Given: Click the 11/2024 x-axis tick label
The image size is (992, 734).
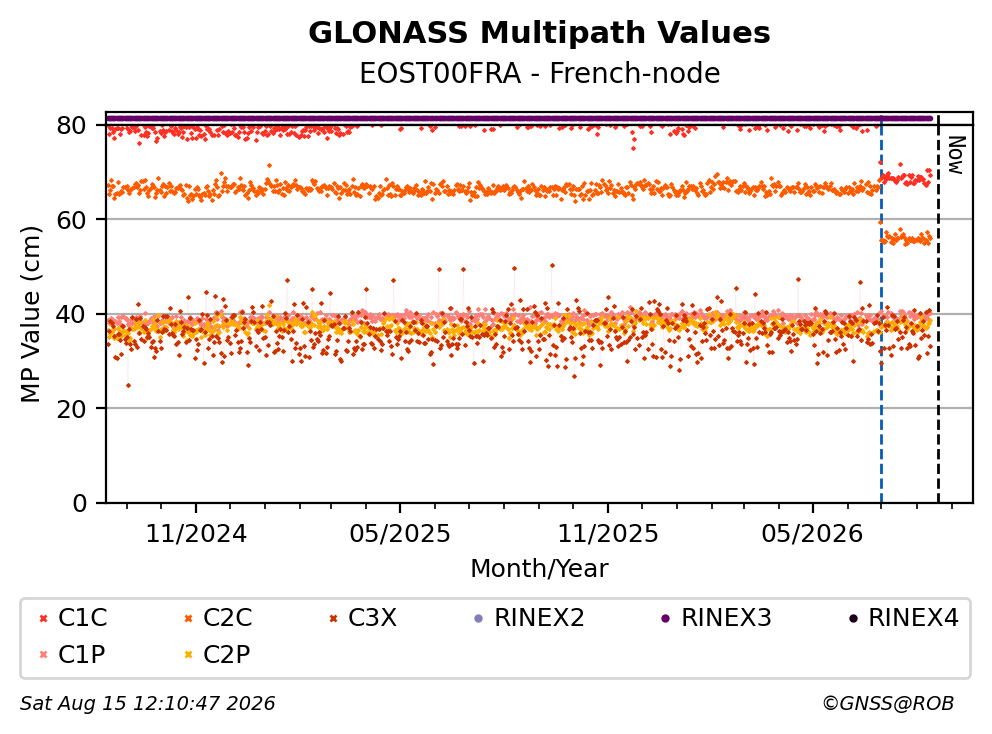Looking at the screenshot, I should 196,534.
